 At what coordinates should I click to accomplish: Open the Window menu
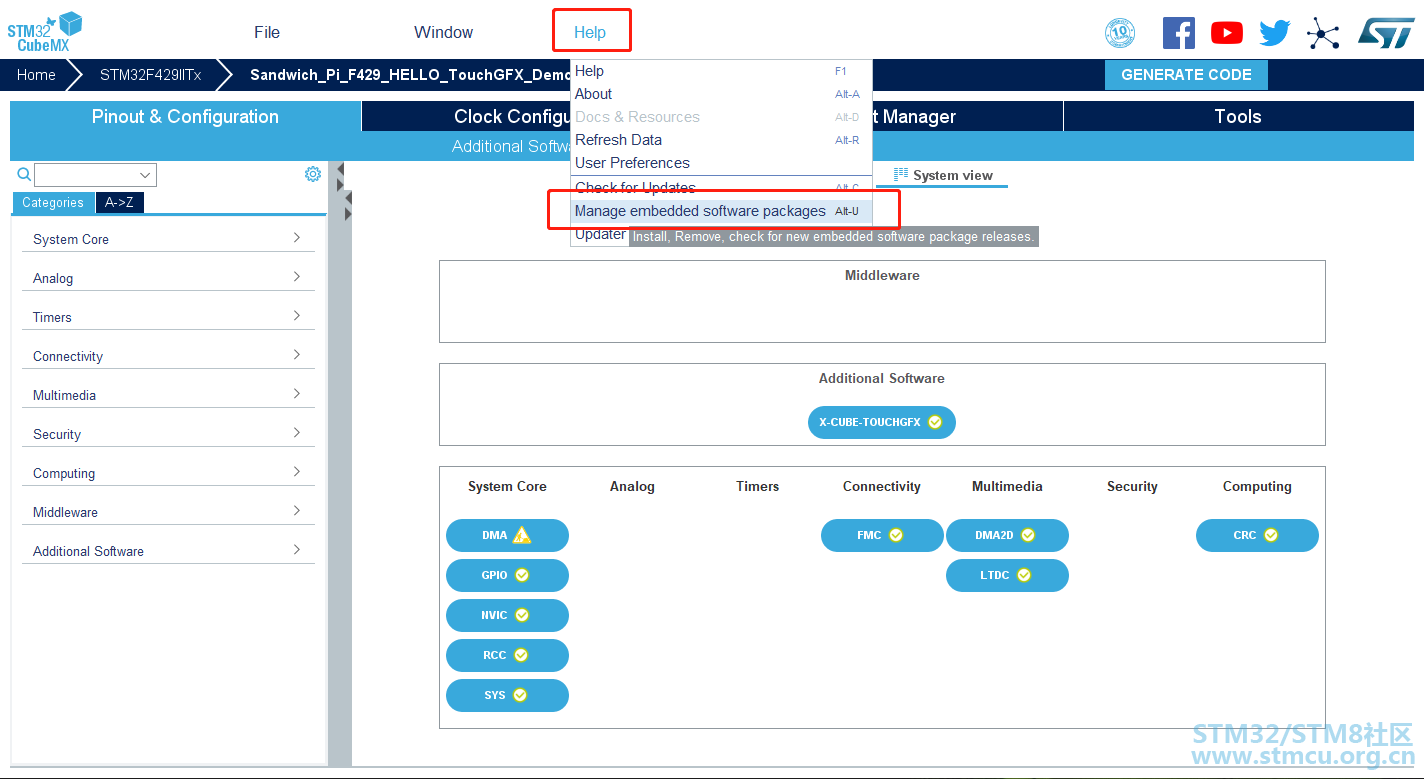click(x=444, y=32)
